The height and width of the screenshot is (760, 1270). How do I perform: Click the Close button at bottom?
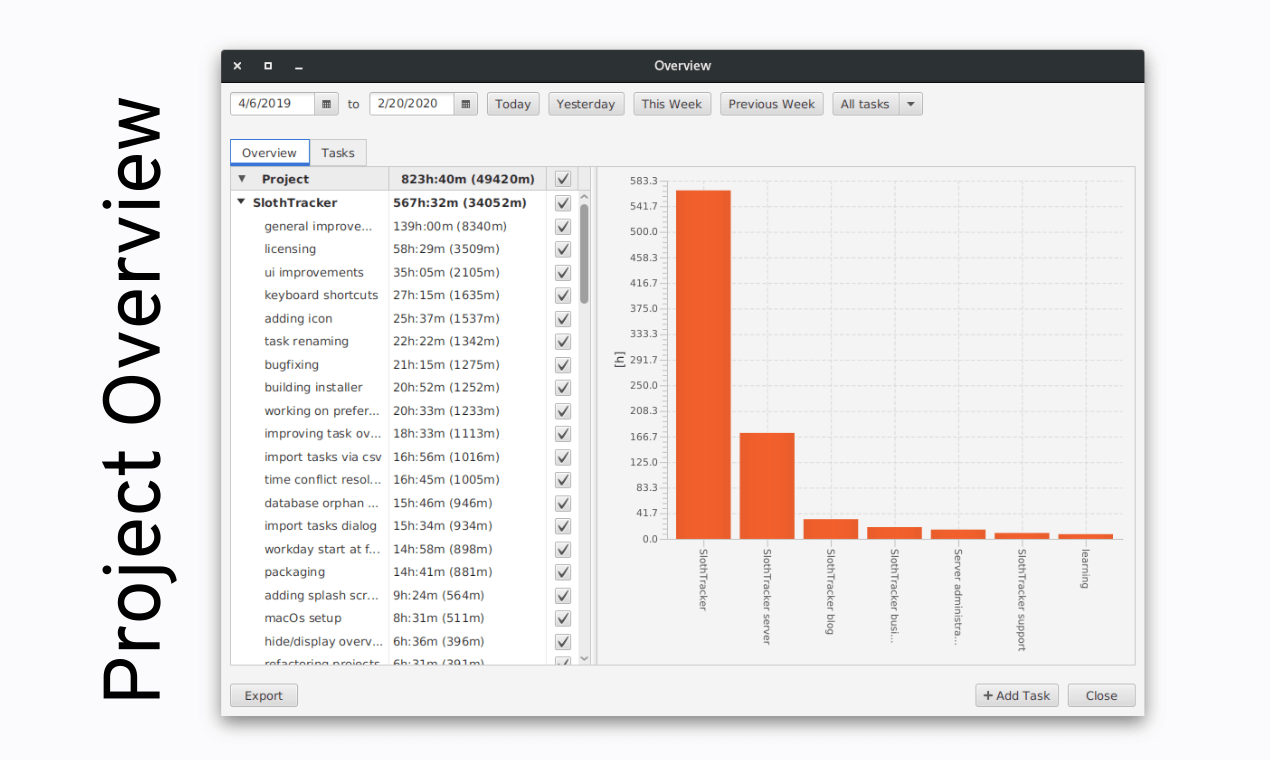[1101, 696]
